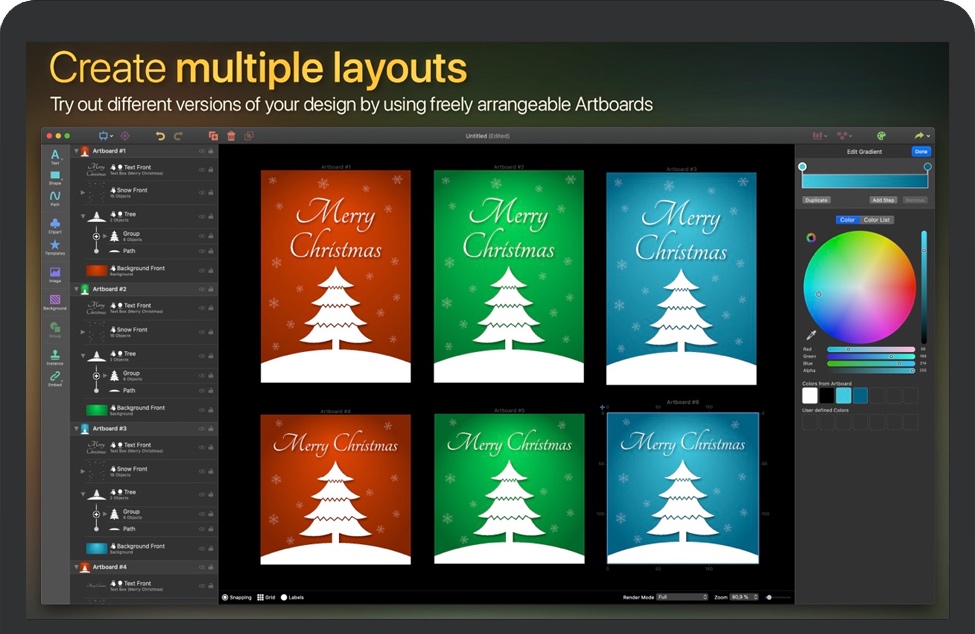Select the white swatch from artboard colors
This screenshot has width=975, height=634.
point(810,396)
